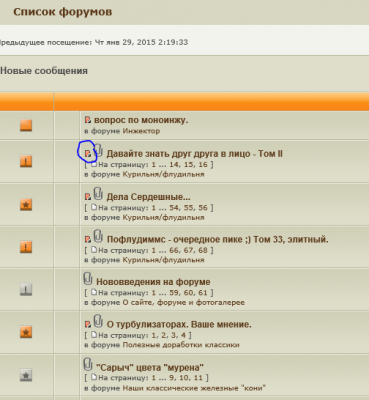Screen dimensions: 369x400
Task: Go to page 15 of Давайте знать друг друга
Action: 188,165
